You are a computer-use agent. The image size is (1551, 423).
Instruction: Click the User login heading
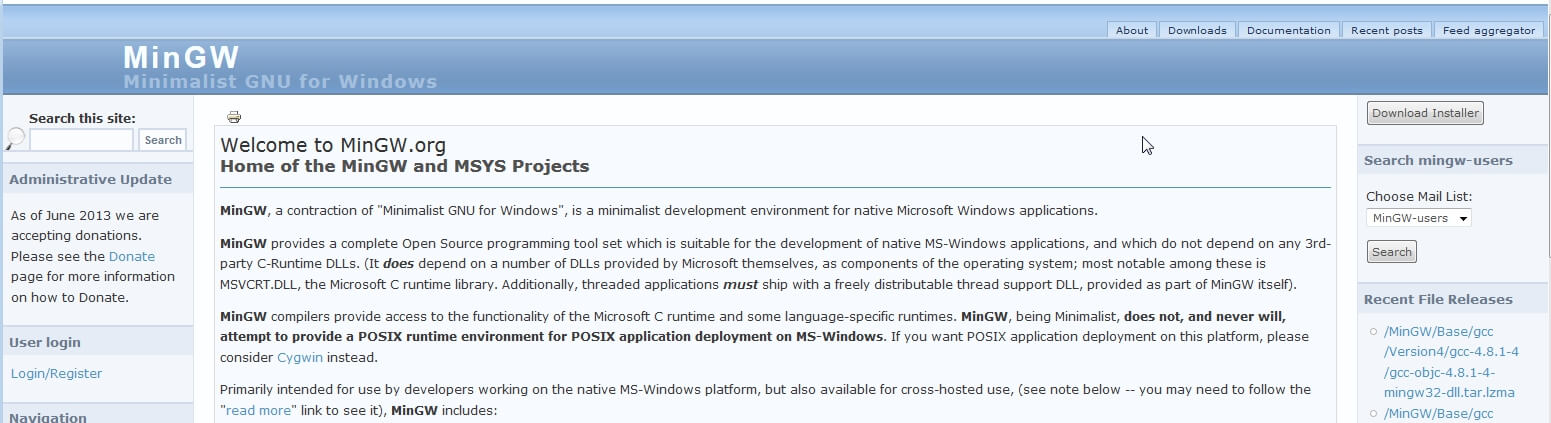tap(45, 342)
